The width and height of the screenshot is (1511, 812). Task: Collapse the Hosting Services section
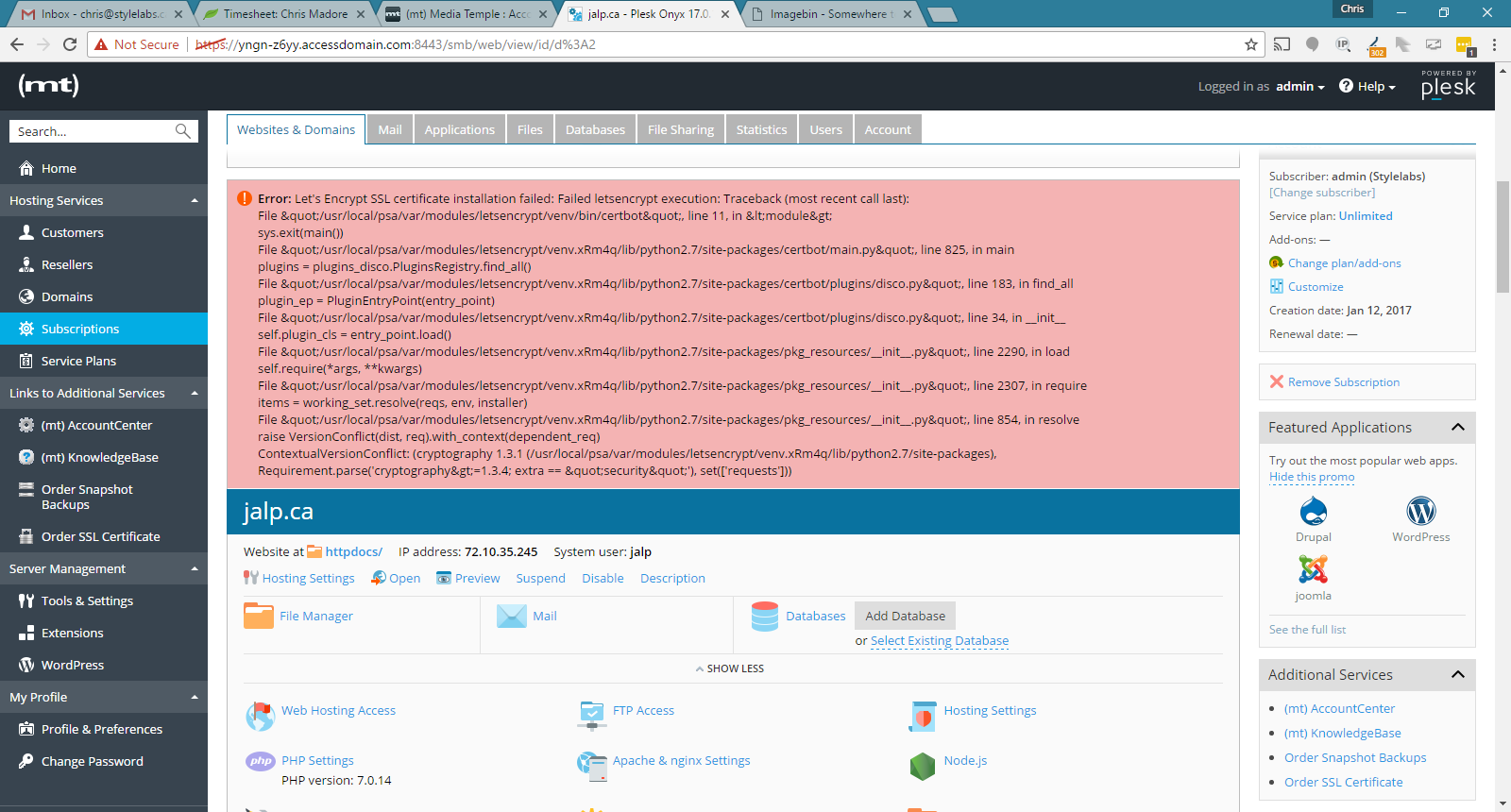(x=195, y=200)
